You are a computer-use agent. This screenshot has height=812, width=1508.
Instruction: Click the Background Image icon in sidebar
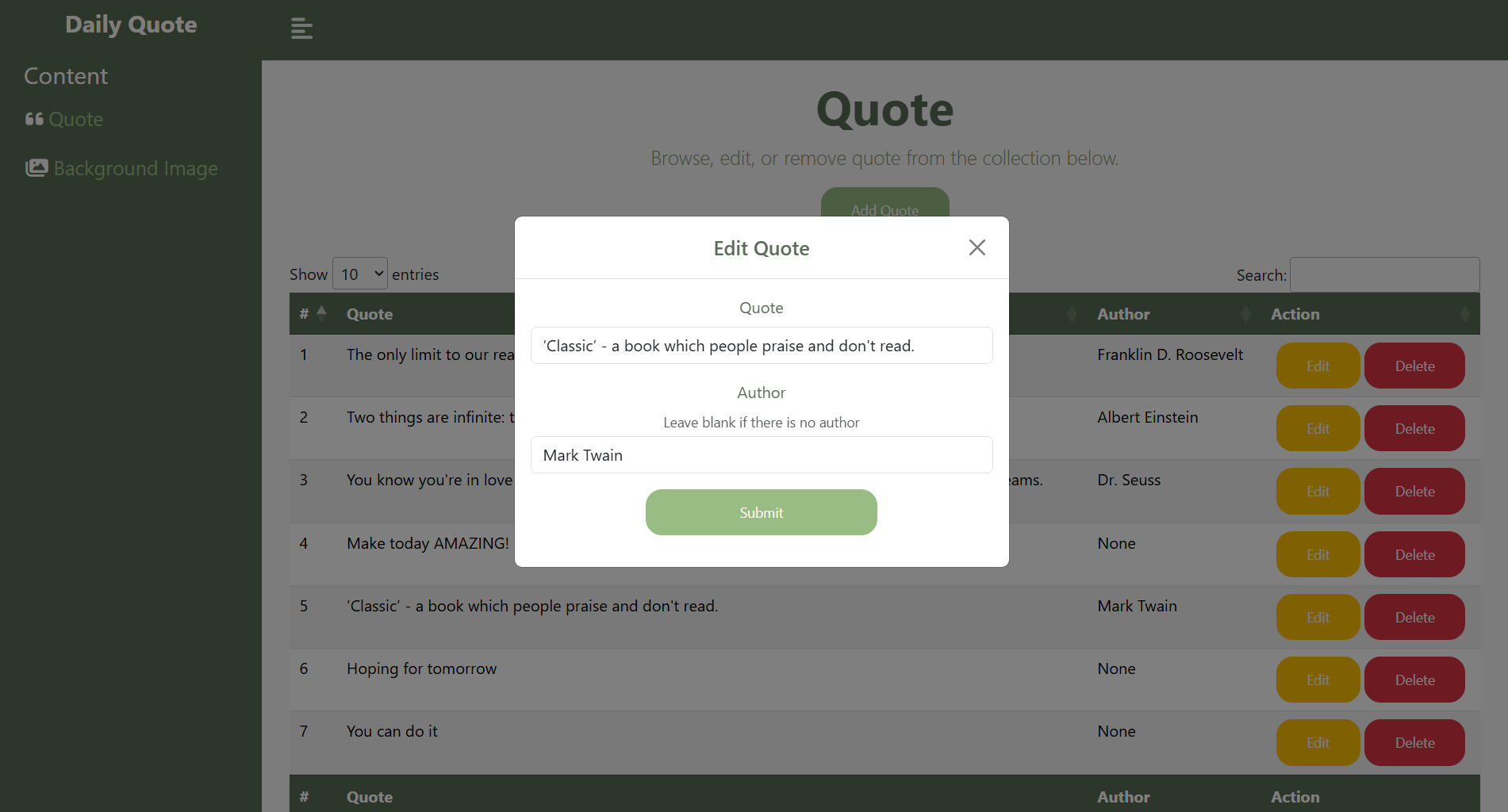pos(36,168)
